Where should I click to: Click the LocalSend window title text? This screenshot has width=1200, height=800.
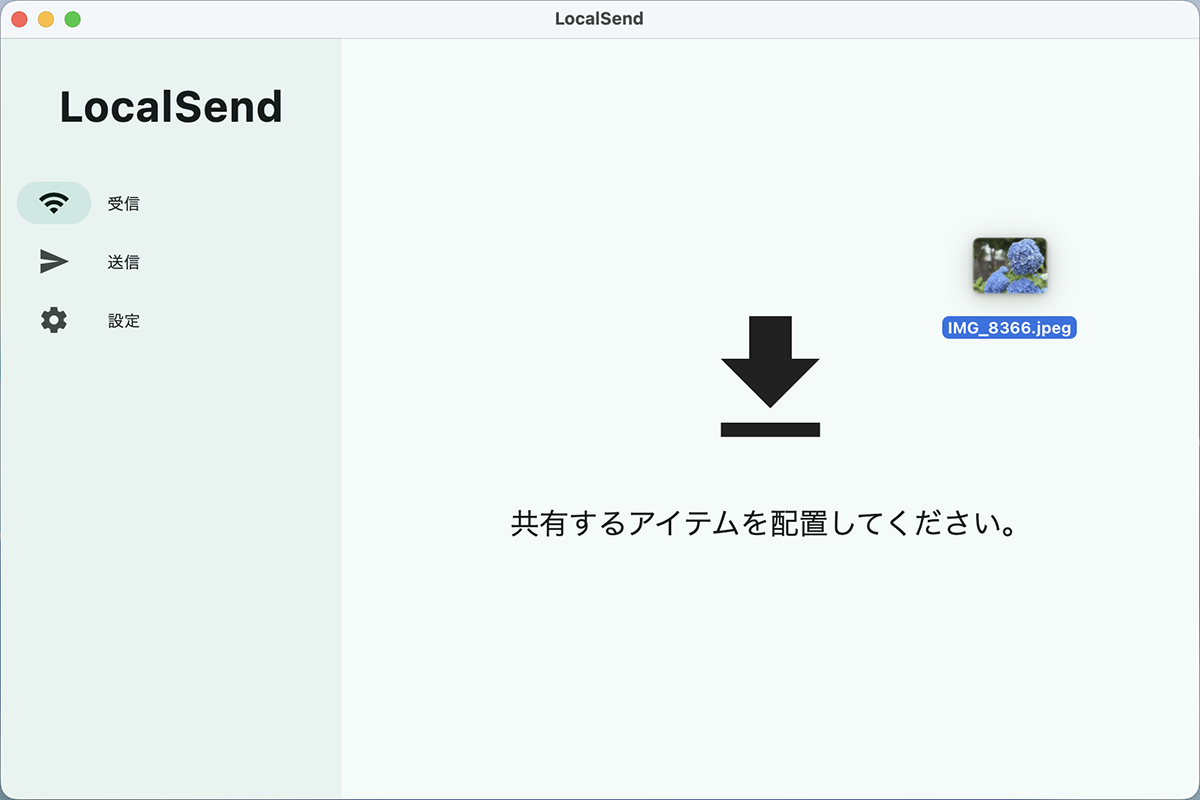(x=599, y=19)
